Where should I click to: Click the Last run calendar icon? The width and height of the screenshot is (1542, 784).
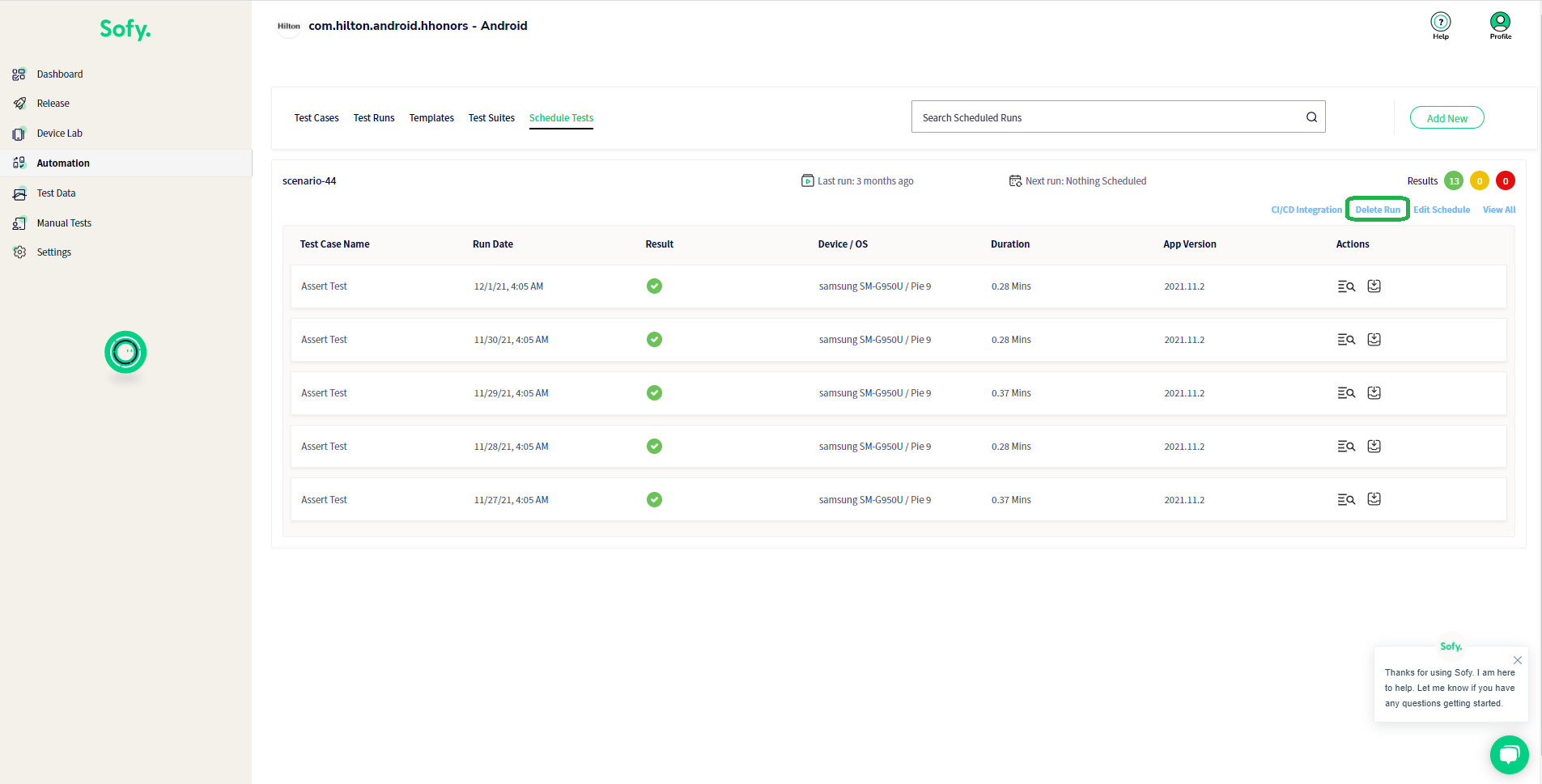[808, 180]
